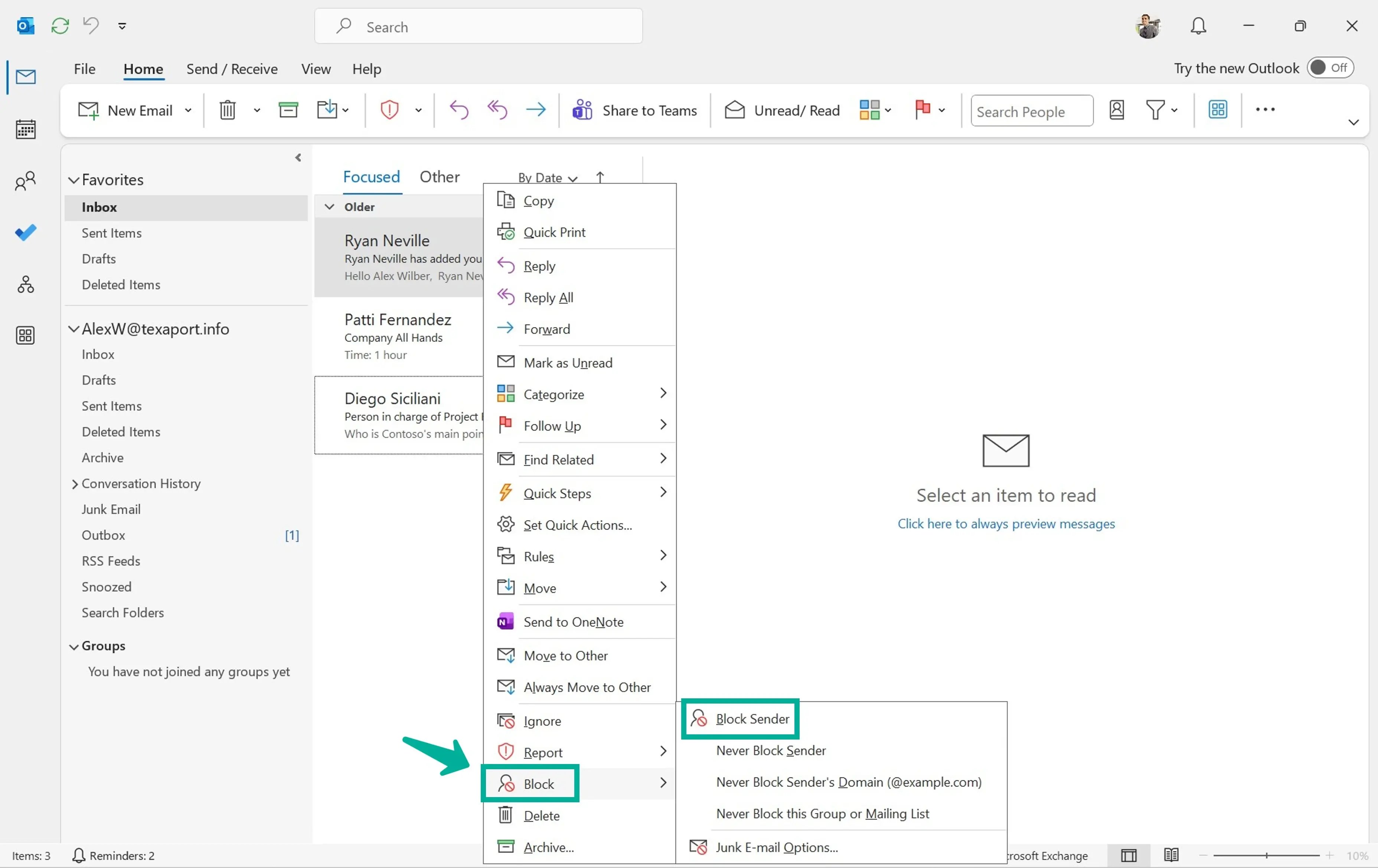This screenshot has height=868, width=1378.
Task: Click the Share to Teams icon
Action: pyautogui.click(x=582, y=110)
